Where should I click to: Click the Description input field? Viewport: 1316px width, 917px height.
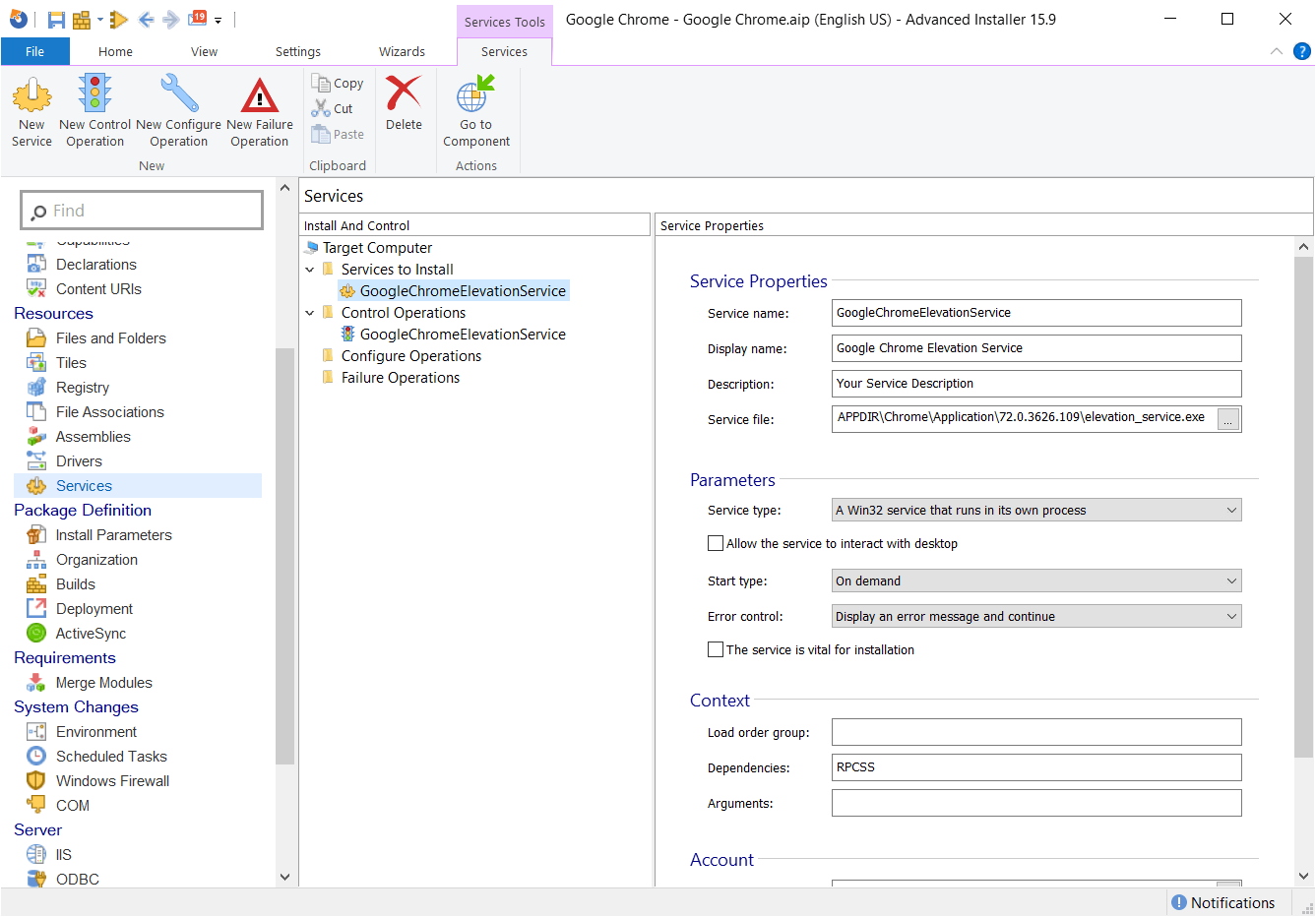pyautogui.click(x=1036, y=384)
